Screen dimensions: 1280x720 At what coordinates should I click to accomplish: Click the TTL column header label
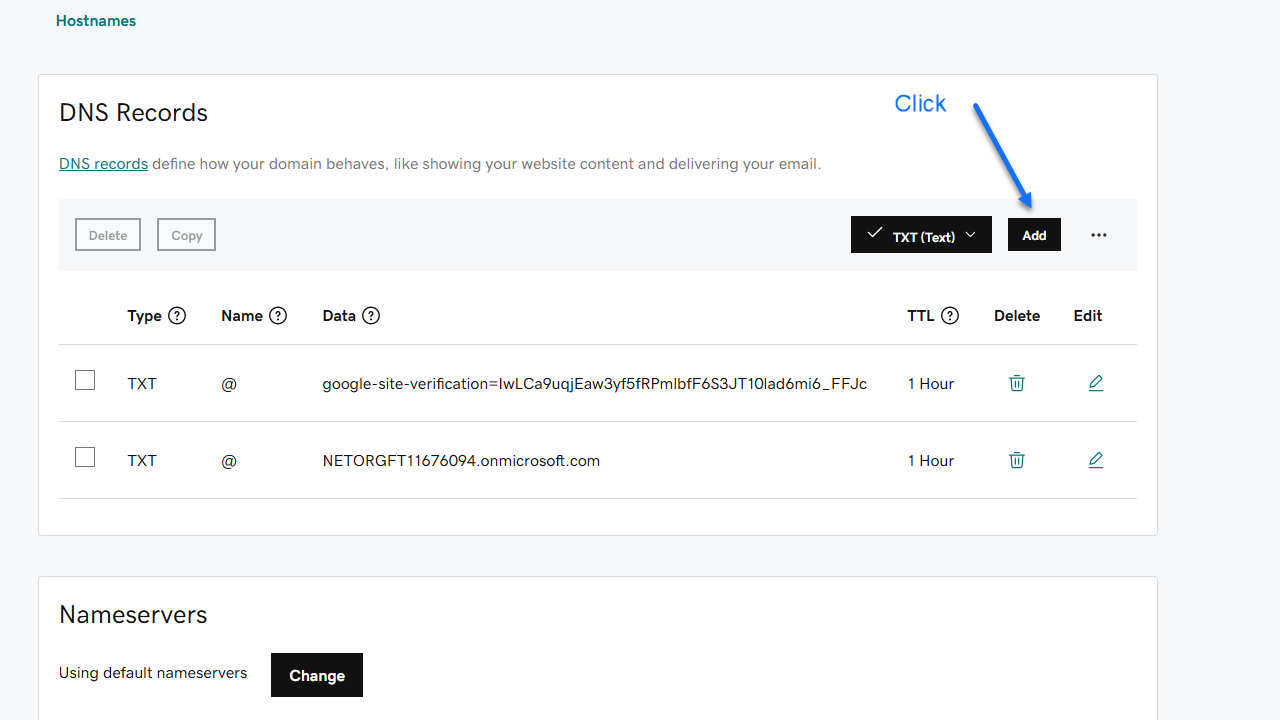click(x=921, y=316)
